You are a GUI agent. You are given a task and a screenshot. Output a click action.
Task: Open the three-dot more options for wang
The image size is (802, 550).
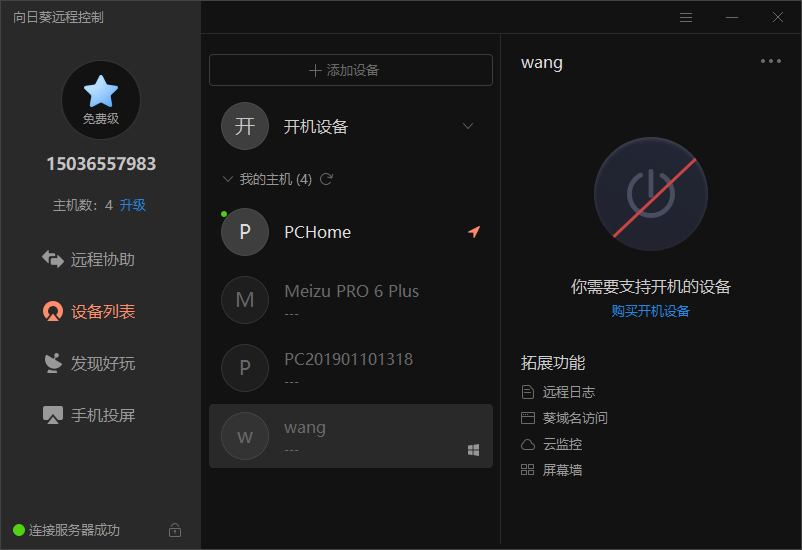pos(771,61)
